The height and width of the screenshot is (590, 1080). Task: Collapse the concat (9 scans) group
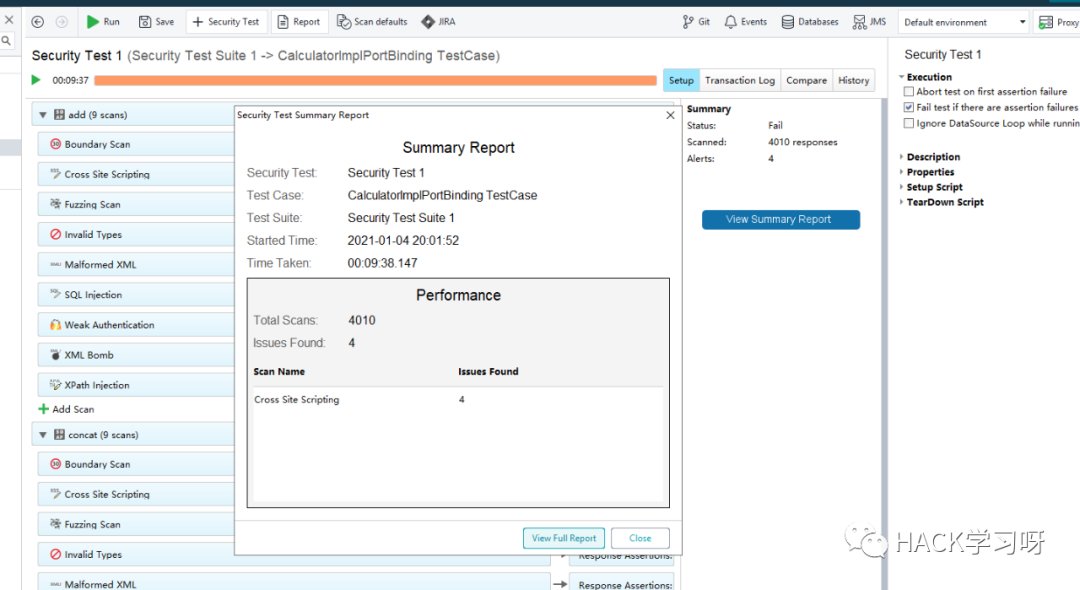(43, 435)
